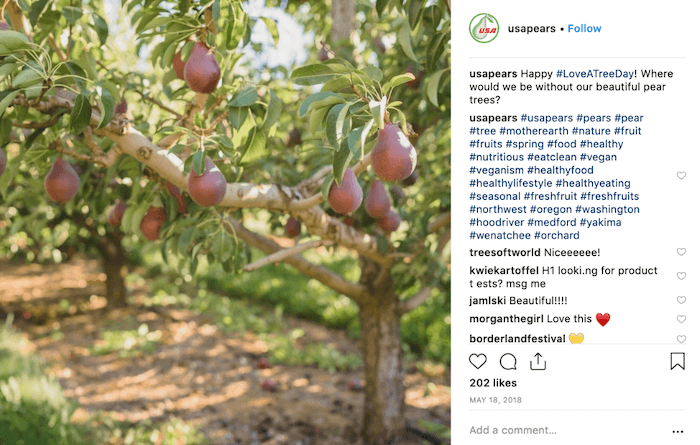The width and height of the screenshot is (700, 445).
Task: Save the post with the bookmark icon
Action: 677,361
